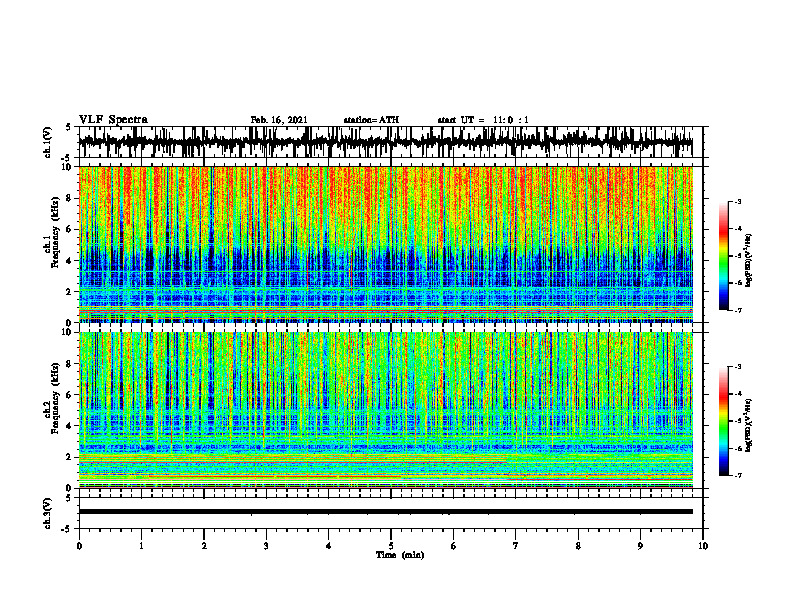Click the time axis tick label "10"
The height and width of the screenshot is (612, 792).
pyautogui.click(x=703, y=546)
